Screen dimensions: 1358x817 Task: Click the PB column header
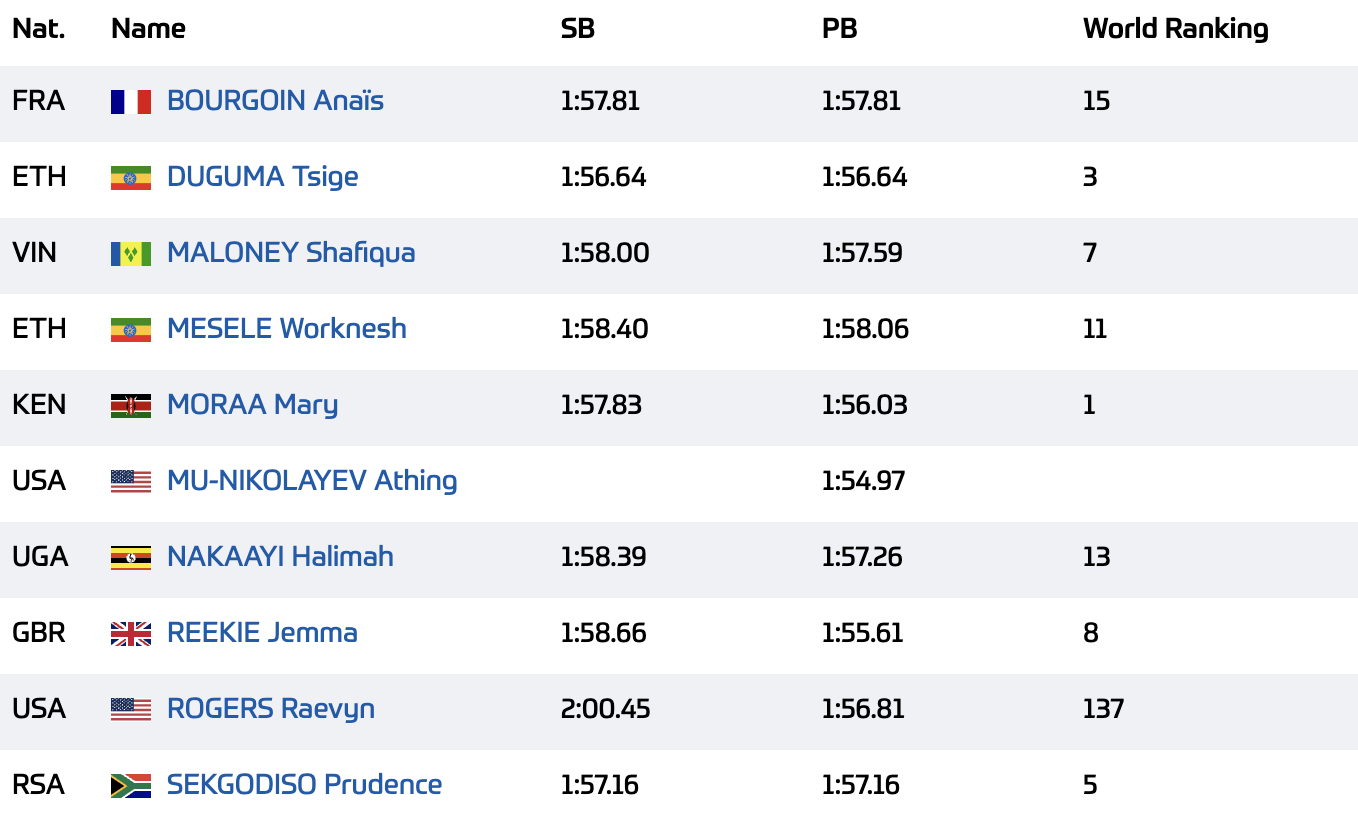point(839,29)
